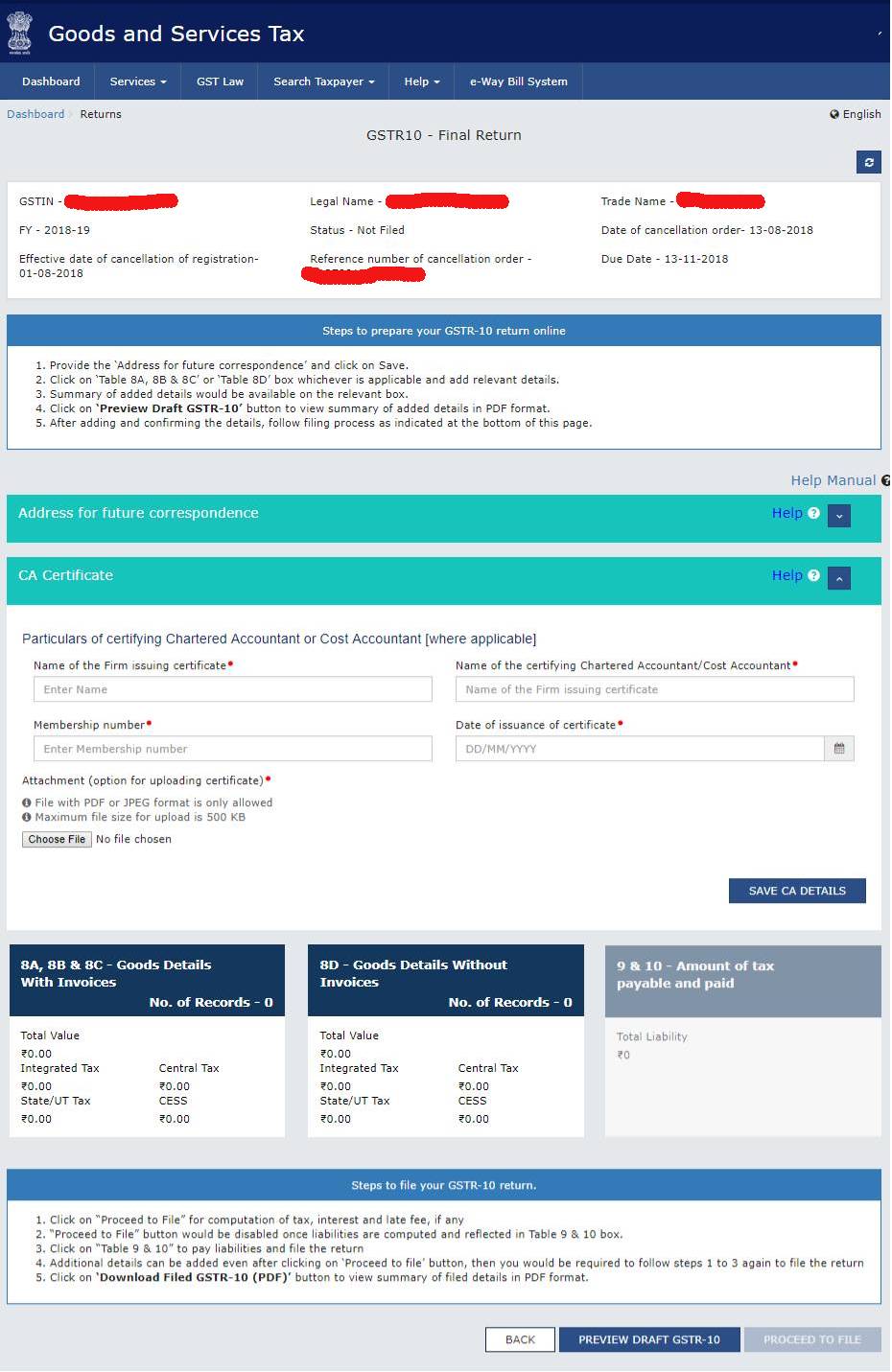This screenshot has height=1372, width=892.
Task: Go to Dashboard via breadcrumb link
Action: click(35, 114)
